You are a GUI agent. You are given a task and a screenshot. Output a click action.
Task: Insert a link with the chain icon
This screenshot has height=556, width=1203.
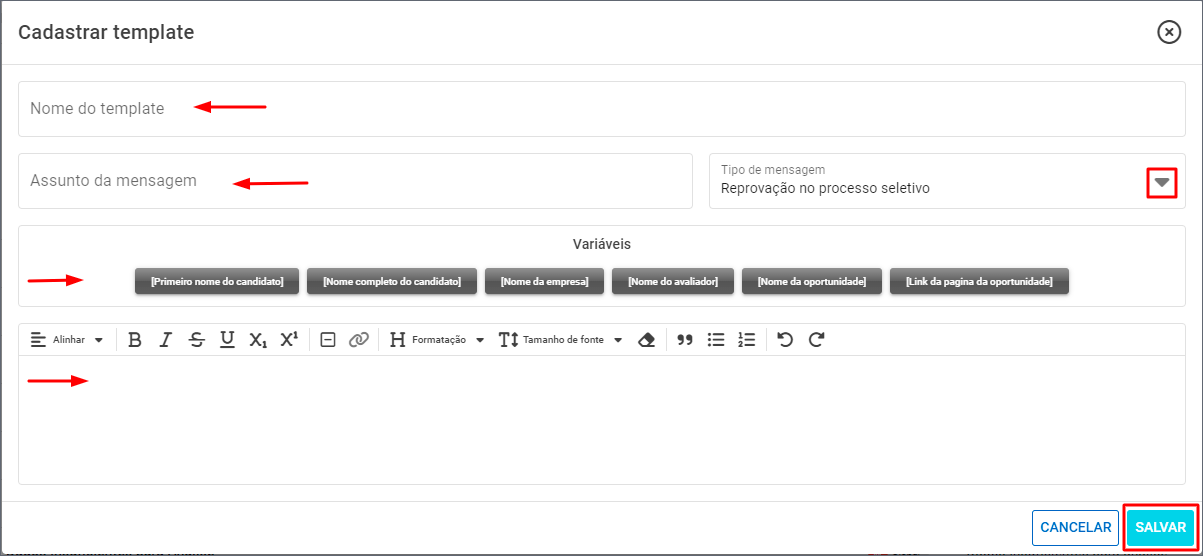[x=359, y=340]
